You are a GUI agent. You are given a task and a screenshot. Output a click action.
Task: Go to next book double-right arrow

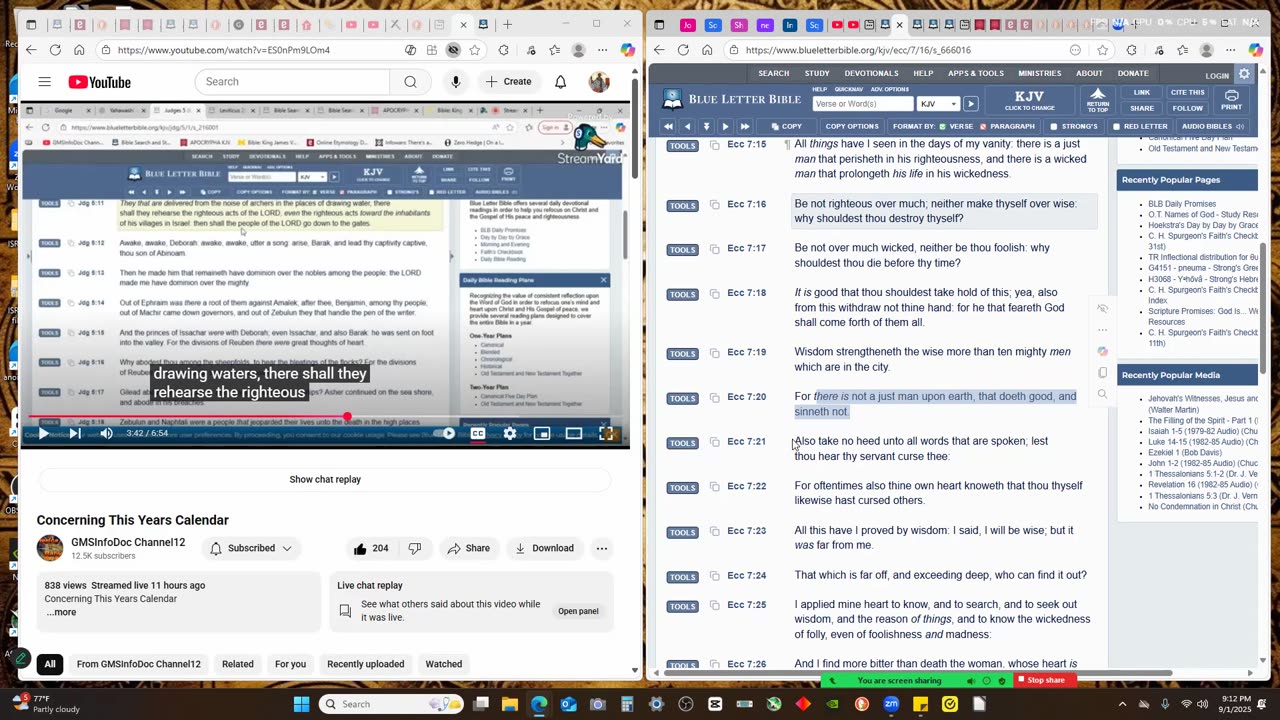pyautogui.click(x=744, y=127)
